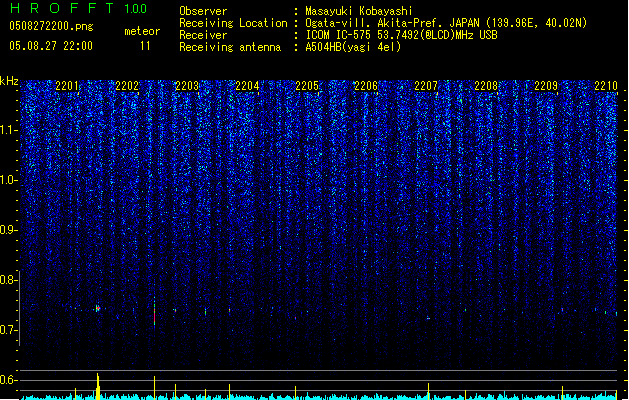Click the 2201 time marker
The height and width of the screenshot is (400, 629).
coord(67,86)
